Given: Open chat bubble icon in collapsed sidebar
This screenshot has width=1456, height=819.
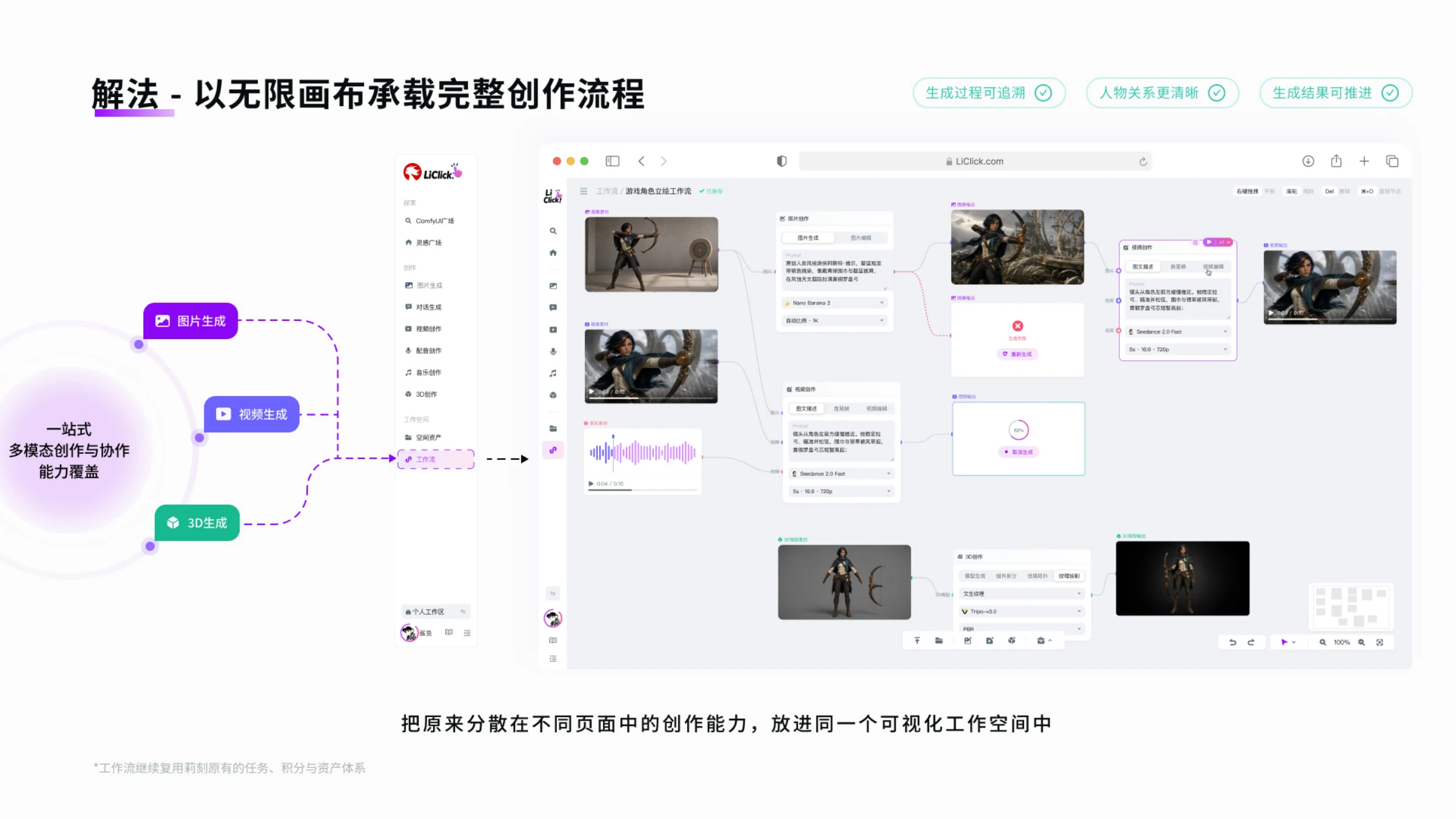Looking at the screenshot, I should click(x=553, y=308).
